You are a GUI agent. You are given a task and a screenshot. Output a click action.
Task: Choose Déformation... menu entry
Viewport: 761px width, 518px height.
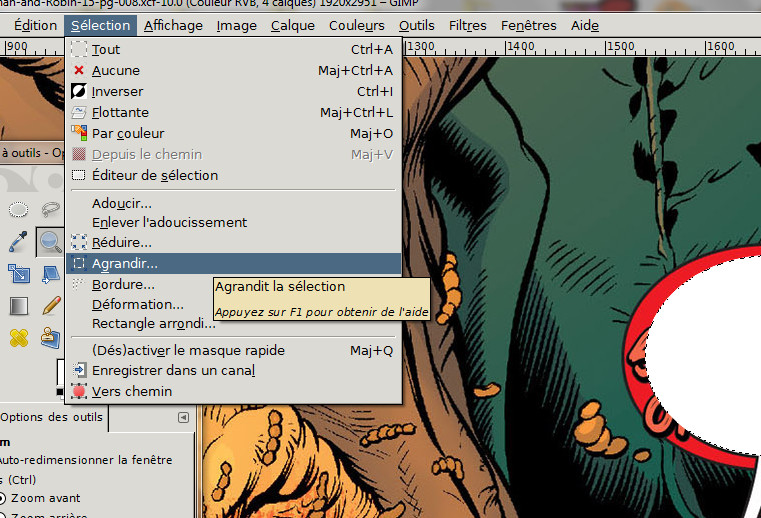pos(138,304)
